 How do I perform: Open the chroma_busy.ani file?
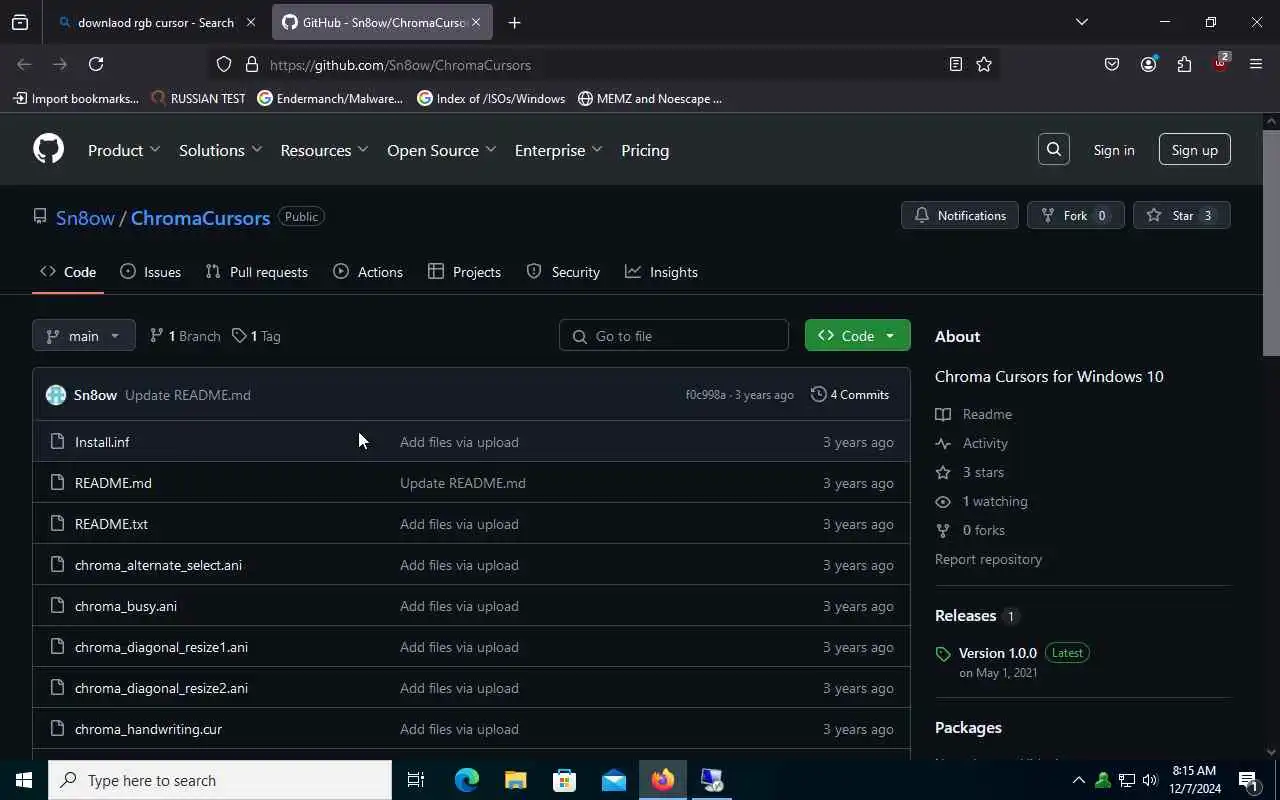point(126,606)
